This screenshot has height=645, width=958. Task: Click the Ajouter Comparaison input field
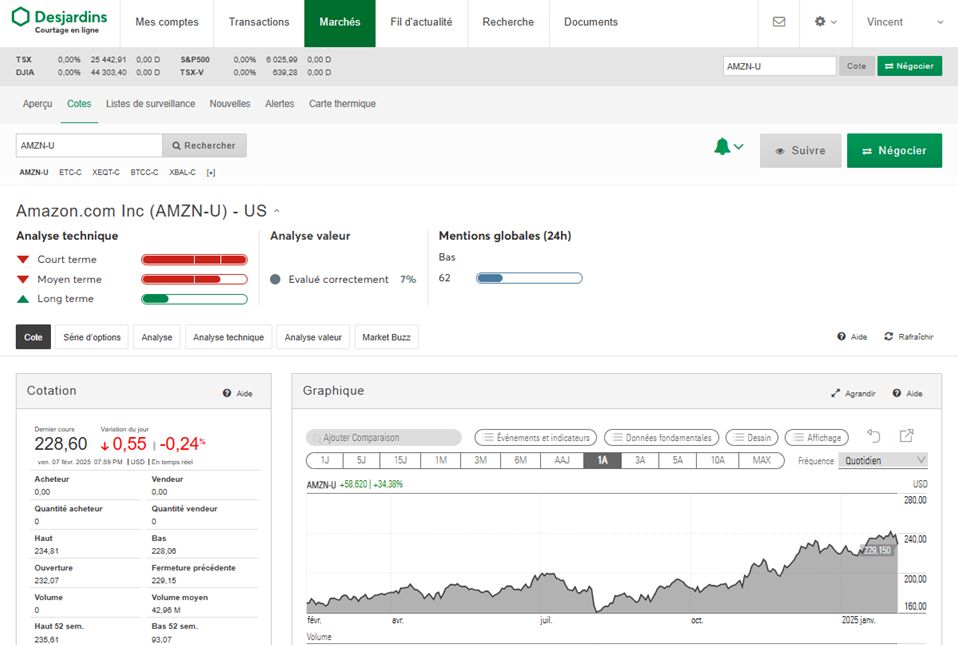coord(384,438)
